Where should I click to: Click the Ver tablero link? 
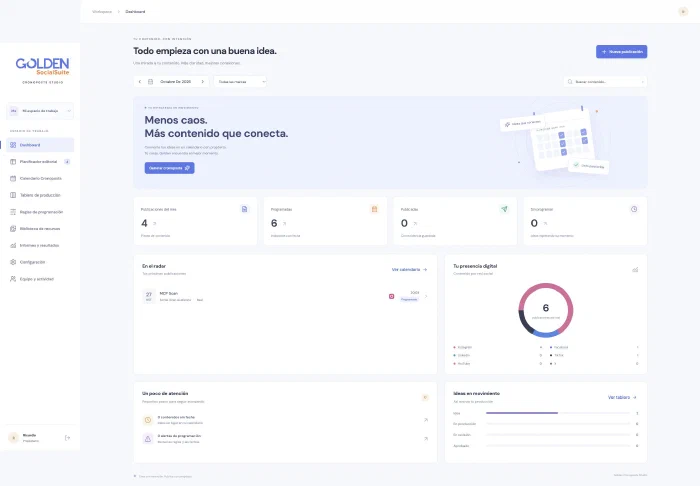click(622, 397)
